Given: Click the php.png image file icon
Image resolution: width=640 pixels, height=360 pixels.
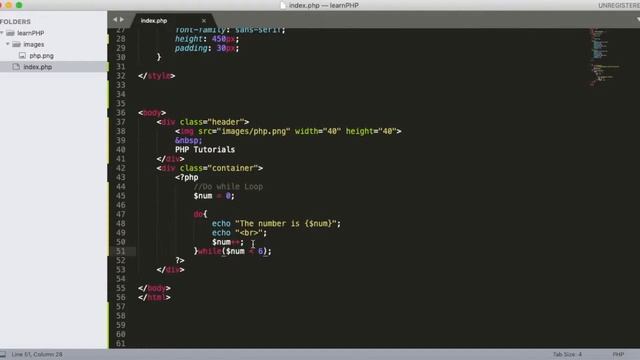Looking at the screenshot, I should click(x=22, y=56).
